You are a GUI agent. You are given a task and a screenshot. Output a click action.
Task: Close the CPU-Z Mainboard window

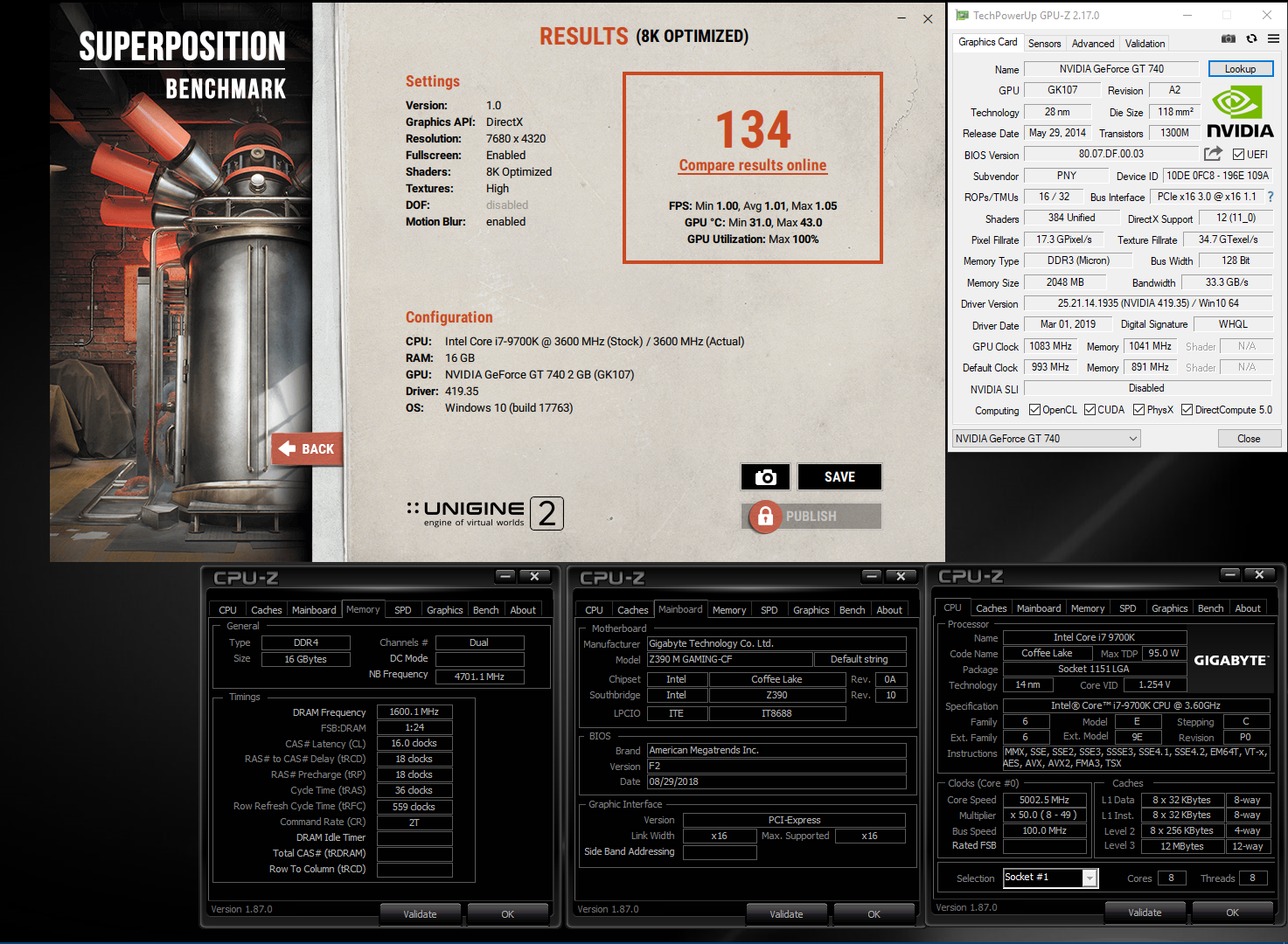pyautogui.click(x=901, y=576)
